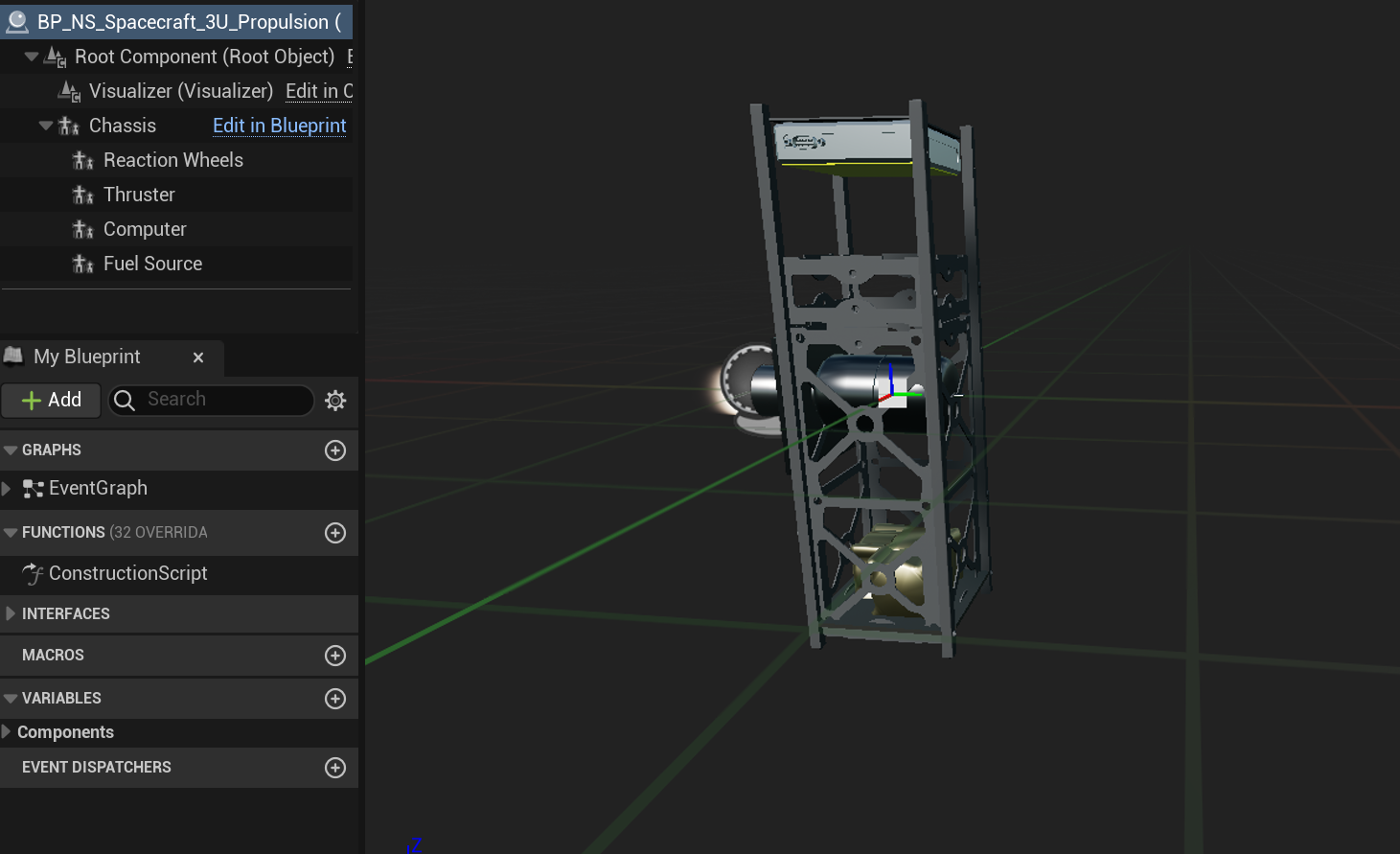
Task: Click the My Blueprint book icon
Action: click(x=13, y=357)
